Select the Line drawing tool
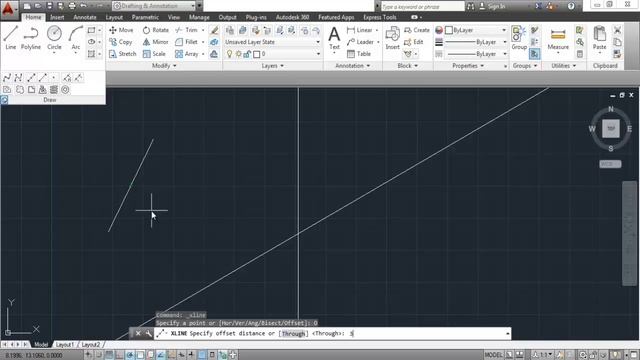640x360 pixels. [11, 38]
